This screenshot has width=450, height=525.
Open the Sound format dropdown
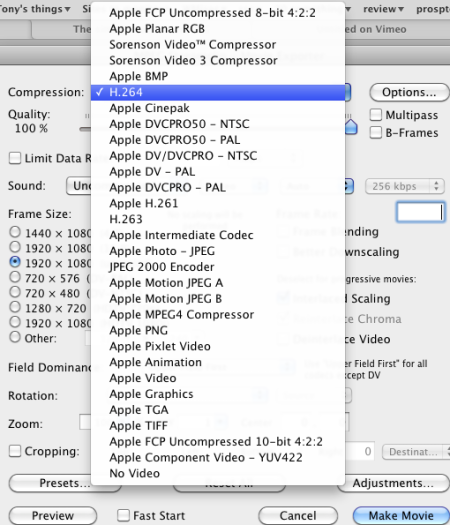[x=78, y=186]
